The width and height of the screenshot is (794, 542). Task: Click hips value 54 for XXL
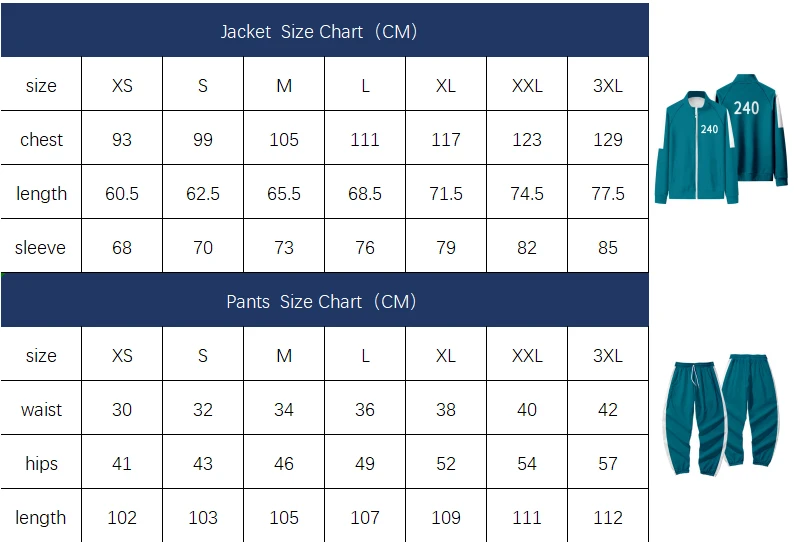click(x=527, y=463)
